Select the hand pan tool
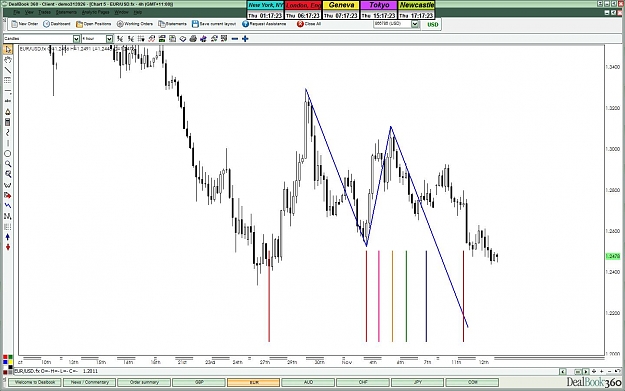This screenshot has height=391, width=625. pos(8,60)
